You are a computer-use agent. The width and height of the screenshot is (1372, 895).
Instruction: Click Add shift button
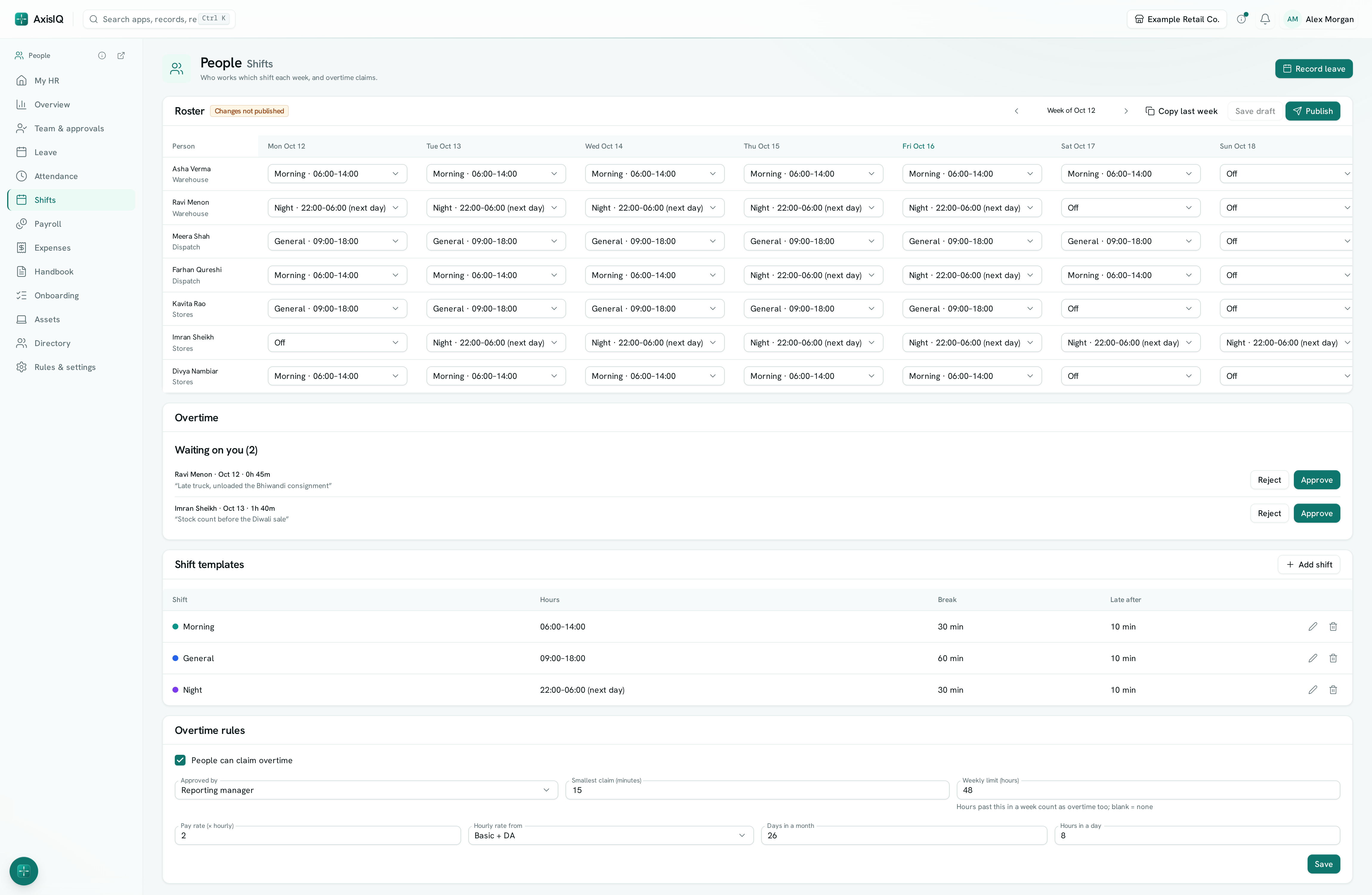pos(1308,564)
